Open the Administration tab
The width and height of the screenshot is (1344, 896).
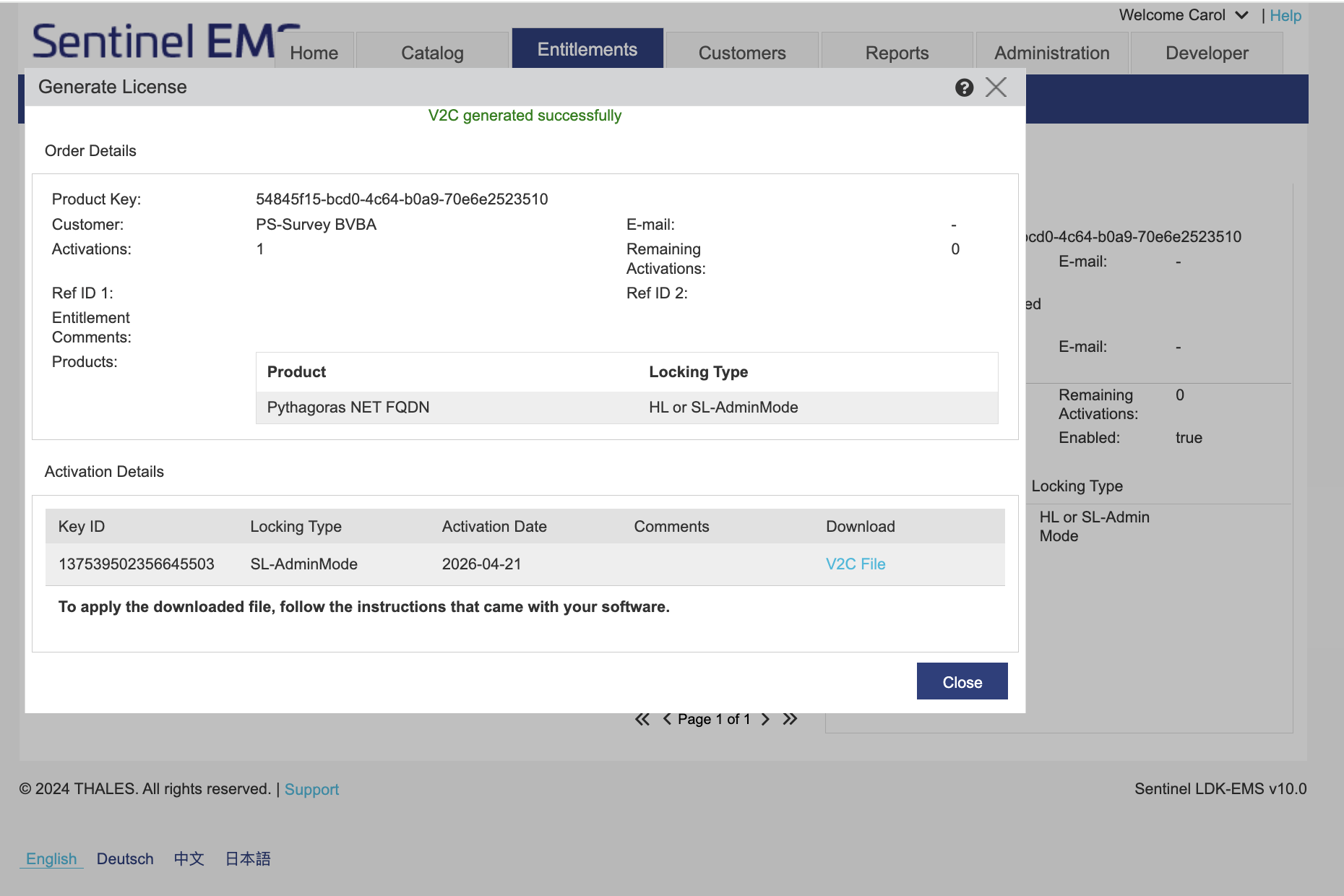coord(1052,53)
